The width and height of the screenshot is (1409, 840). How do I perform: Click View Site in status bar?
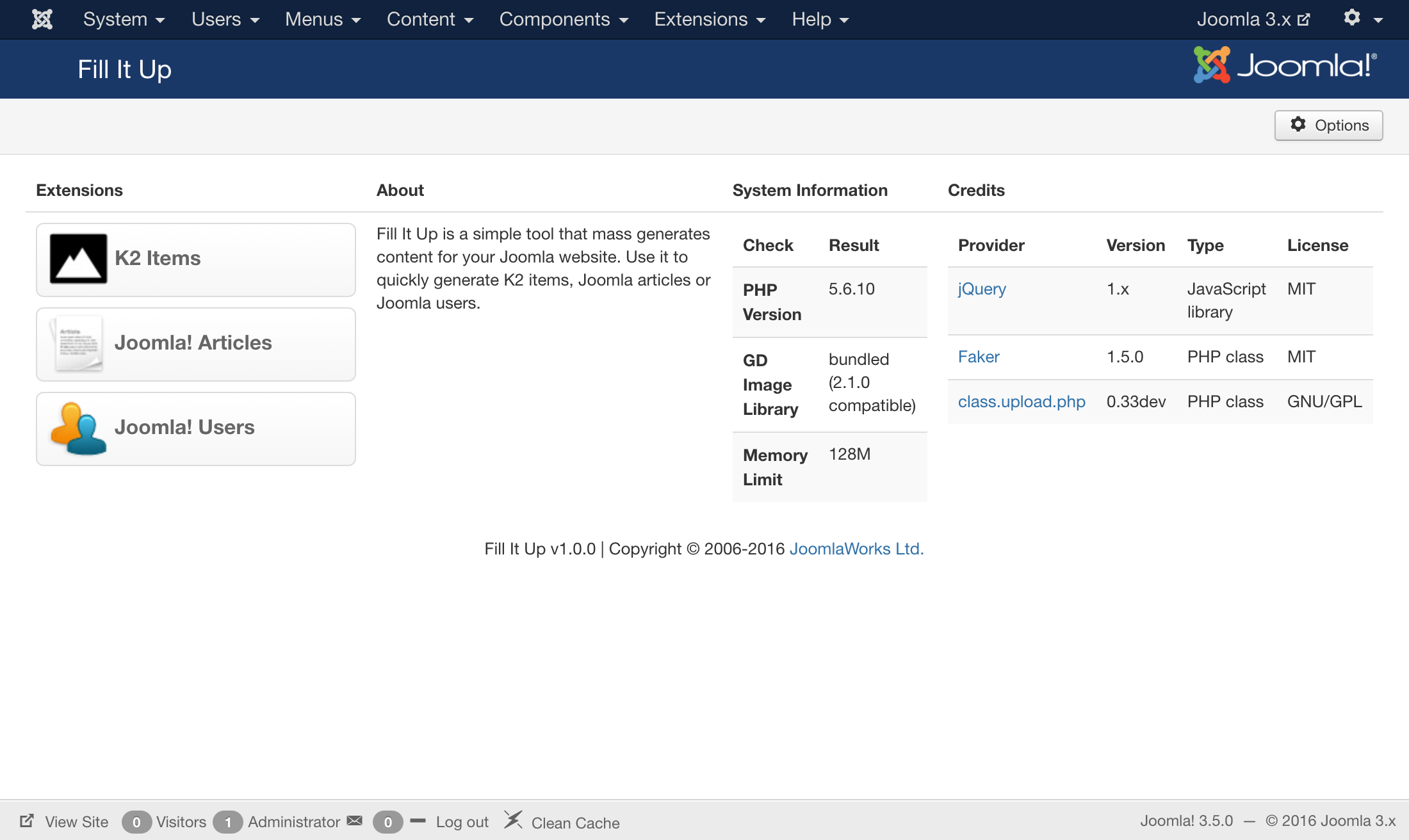pyautogui.click(x=76, y=821)
